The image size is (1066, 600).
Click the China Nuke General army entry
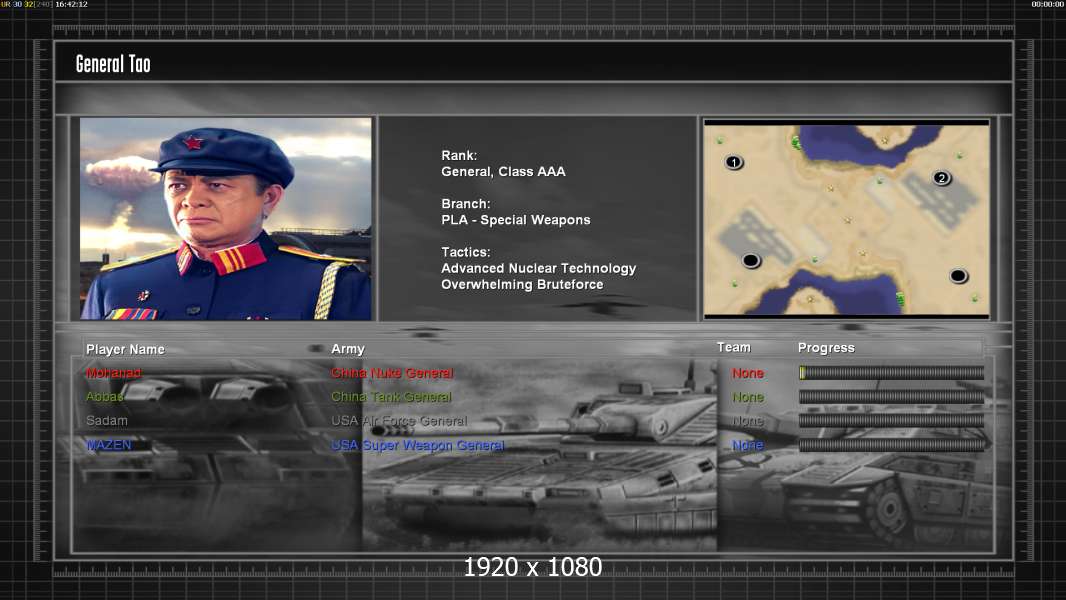tap(392, 373)
